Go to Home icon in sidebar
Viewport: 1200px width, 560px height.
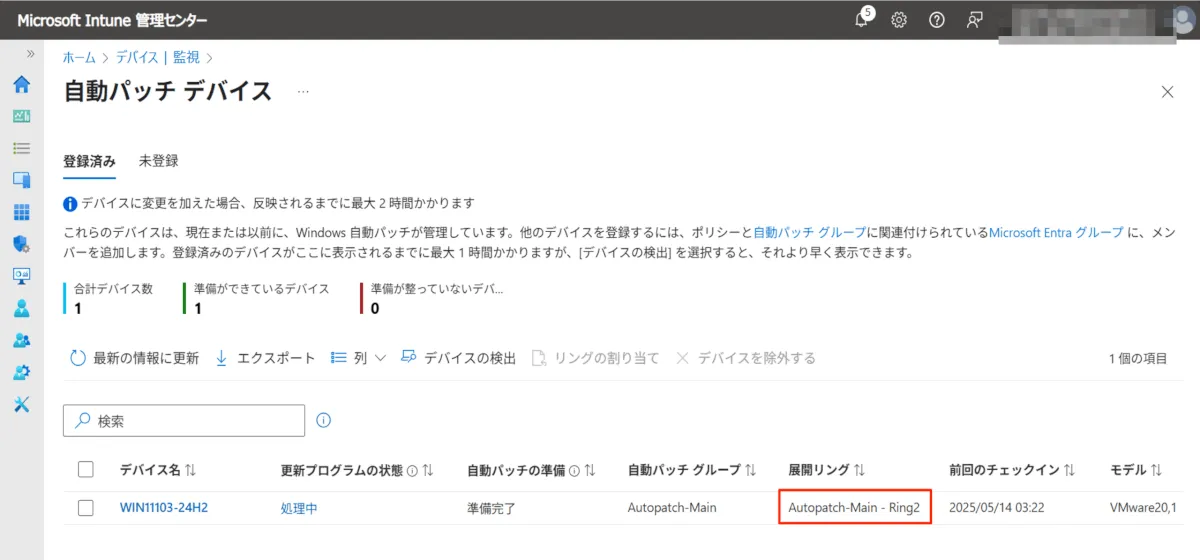(21, 85)
